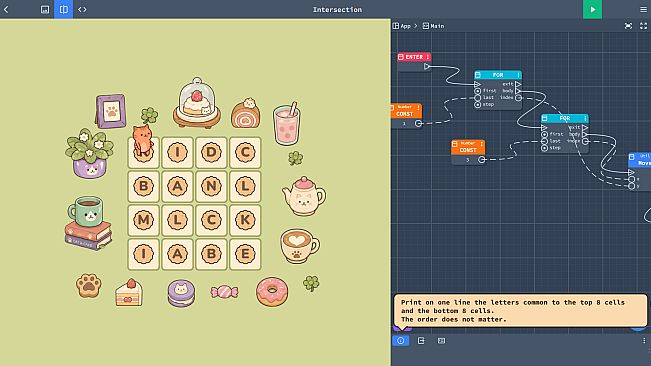
Task: Select the ENTER node header
Action: (414, 57)
